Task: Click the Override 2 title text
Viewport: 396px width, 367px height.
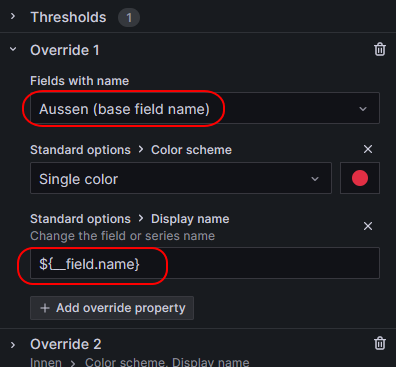Action: (66, 344)
